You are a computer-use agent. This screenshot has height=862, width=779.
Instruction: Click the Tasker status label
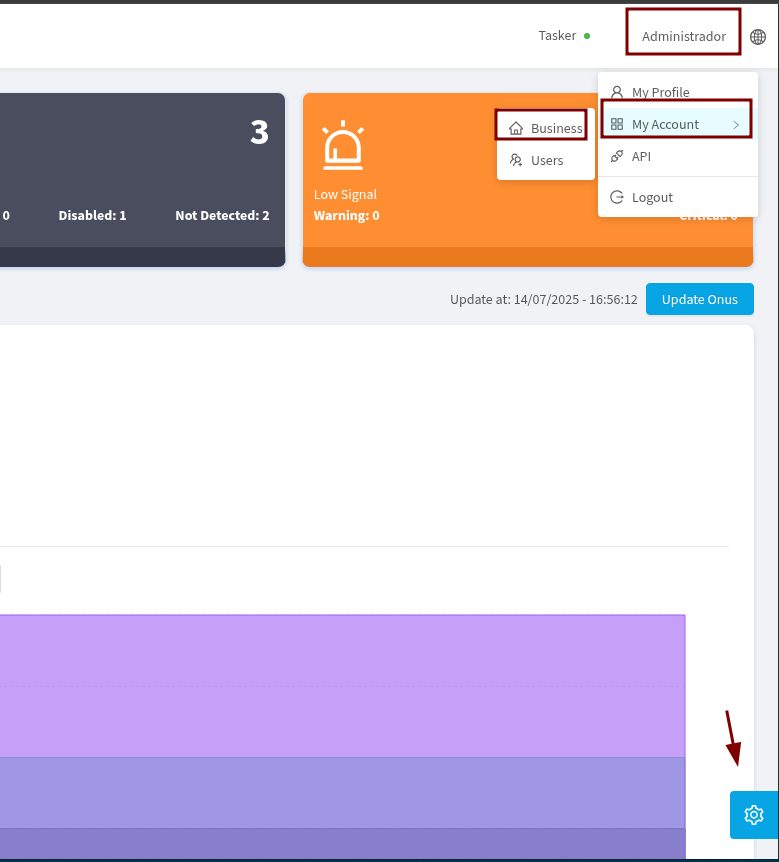point(557,36)
